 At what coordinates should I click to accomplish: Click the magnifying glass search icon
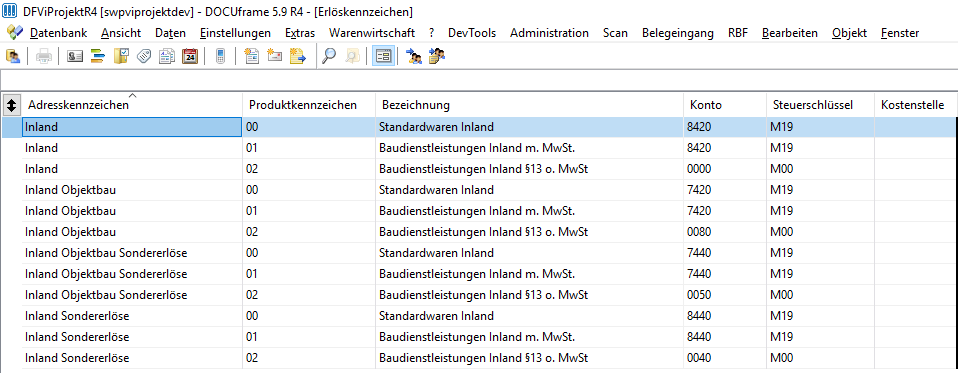(329, 57)
